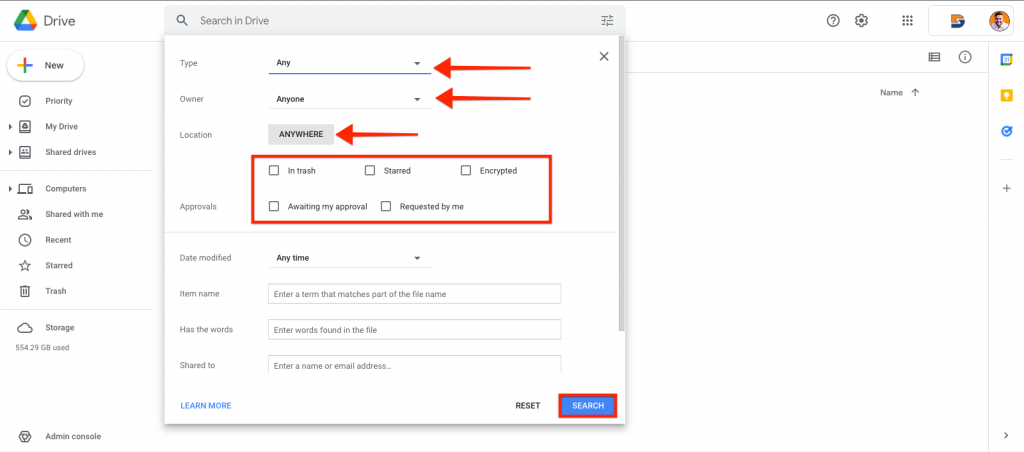Show the view details info icon

pos(965,57)
